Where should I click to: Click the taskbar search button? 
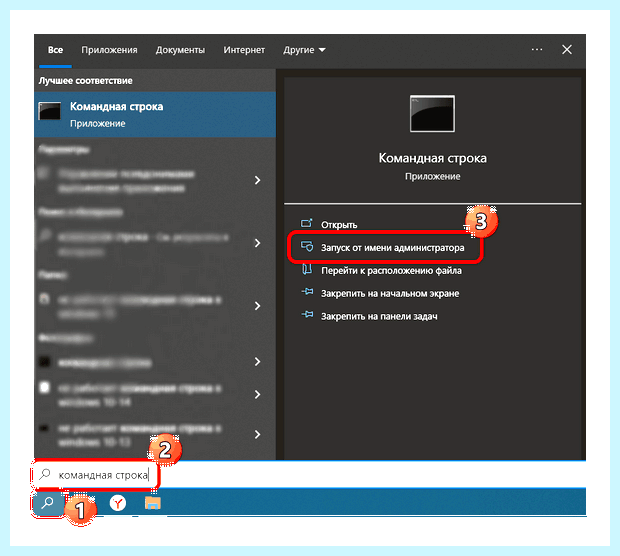[x=48, y=503]
